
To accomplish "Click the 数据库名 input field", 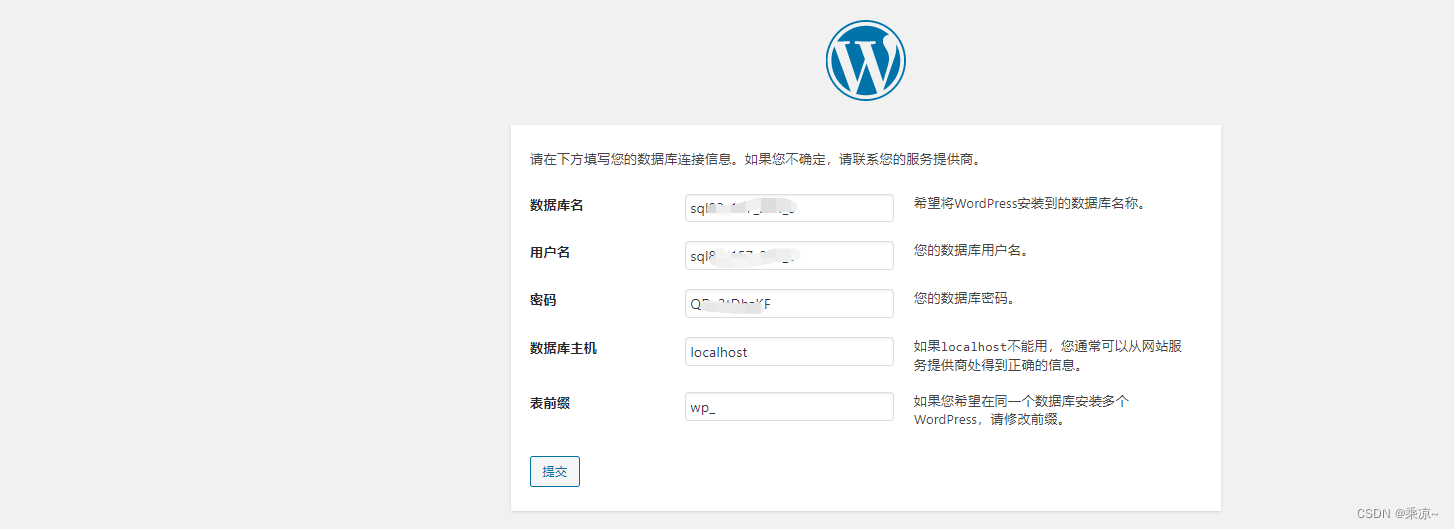I will [789, 208].
